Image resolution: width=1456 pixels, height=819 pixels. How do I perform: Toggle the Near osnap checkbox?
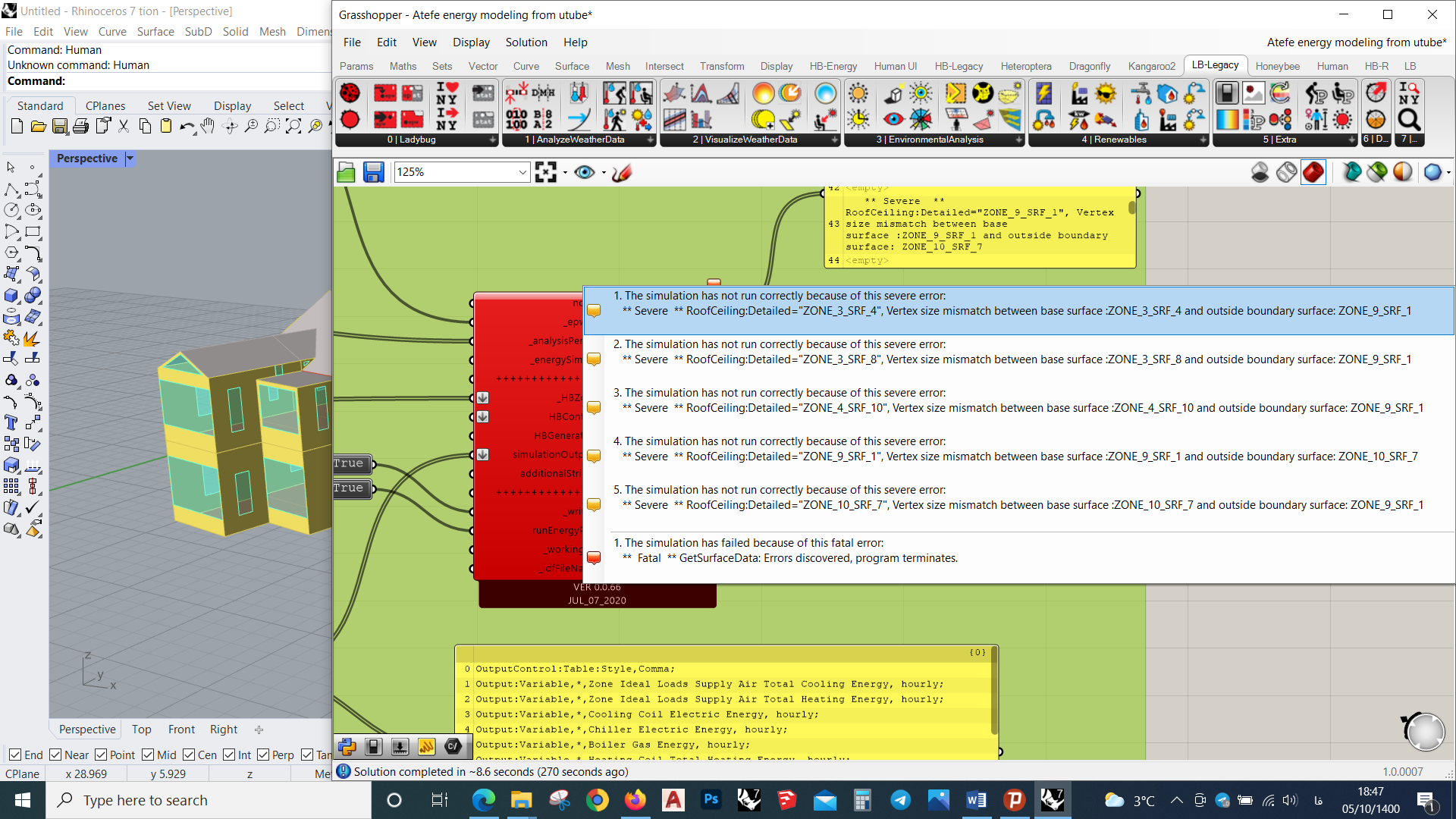[x=55, y=755]
